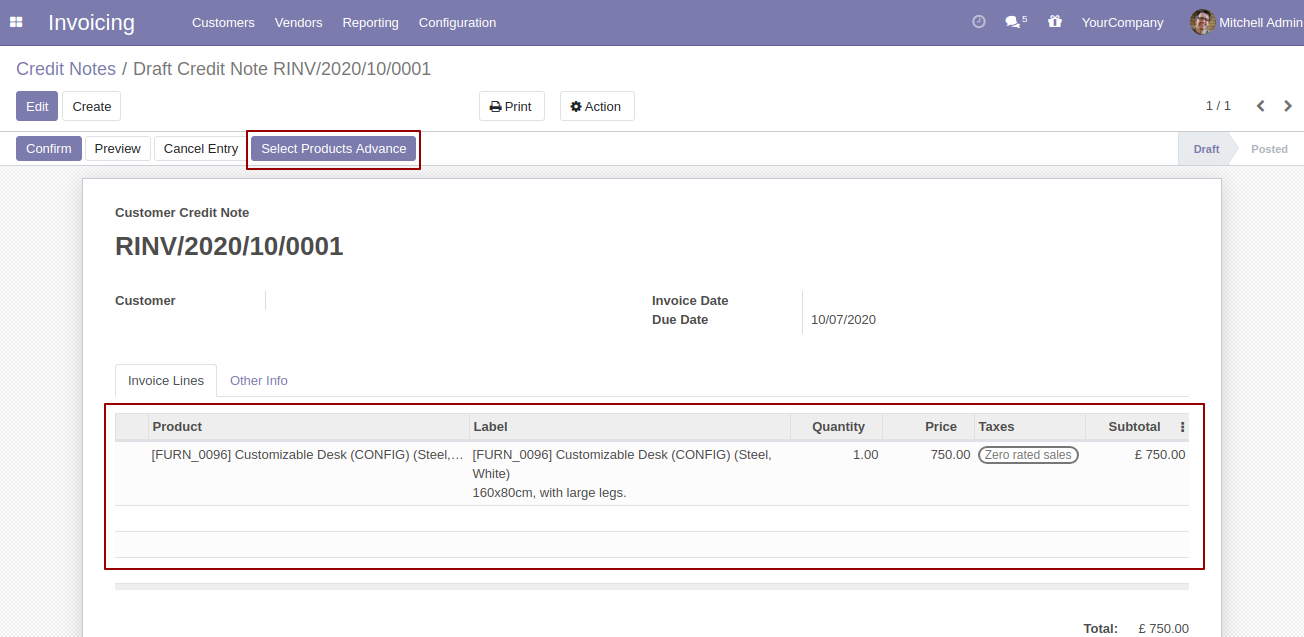Image resolution: width=1304 pixels, height=637 pixels.
Task: Click the gift icon in top bar
Action: pos(1055,22)
